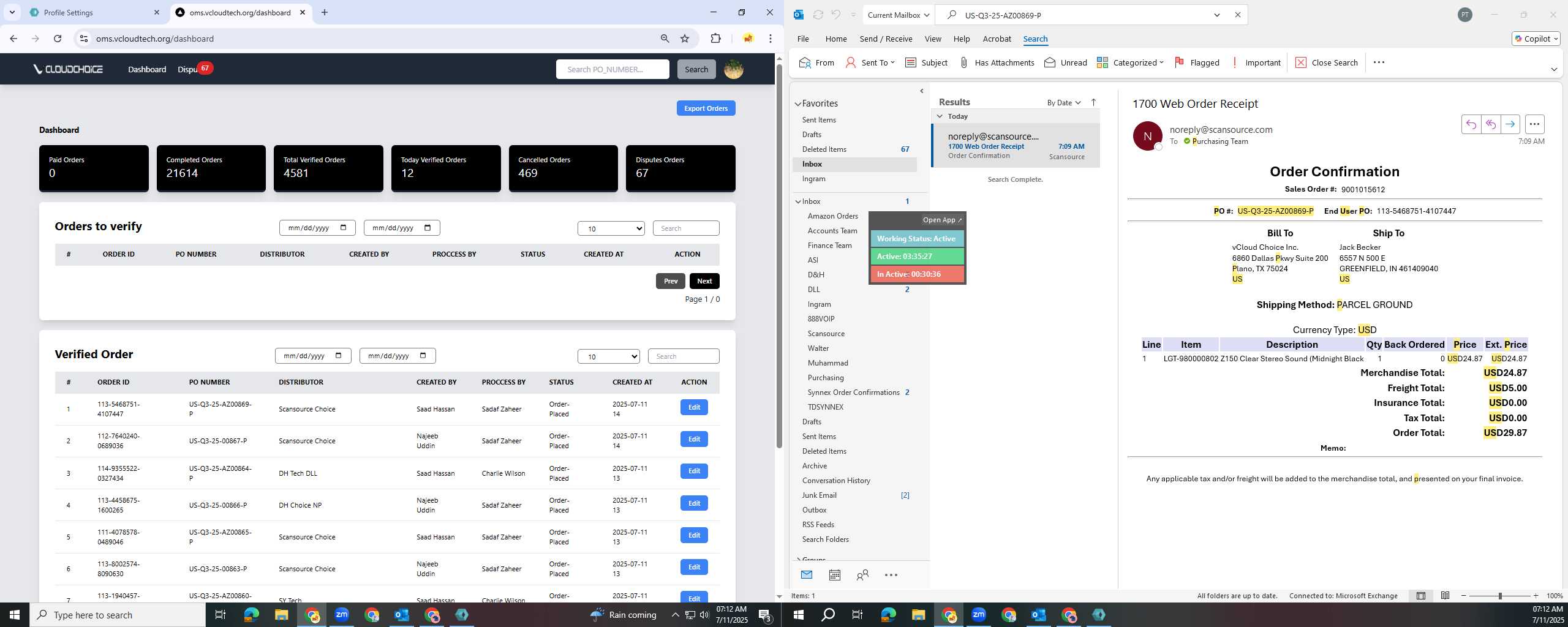
Task: Open the Acrobat ribbon tab
Action: [x=997, y=39]
